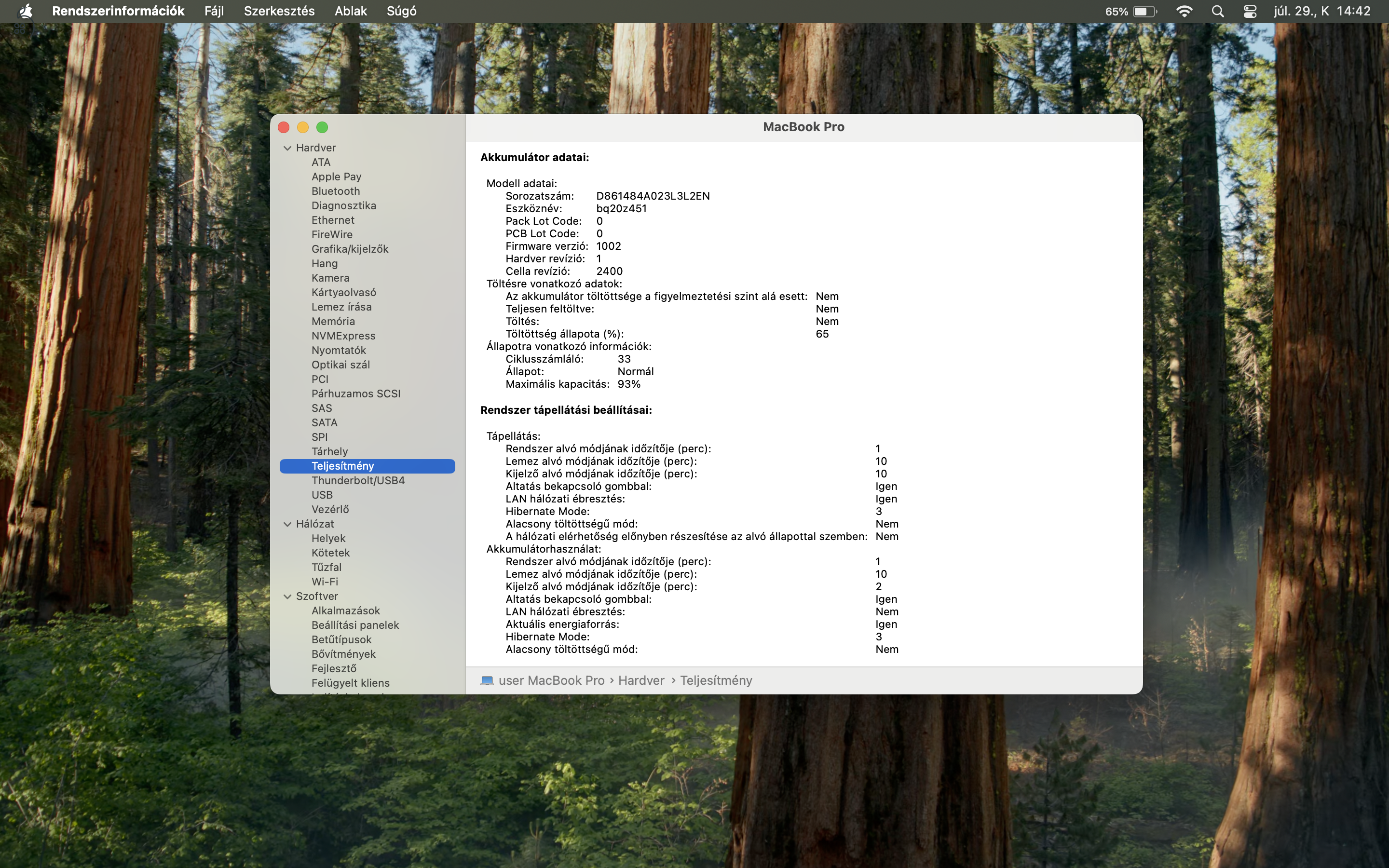Select PCI in the sidebar
This screenshot has width=1389, height=868.
[368, 380]
